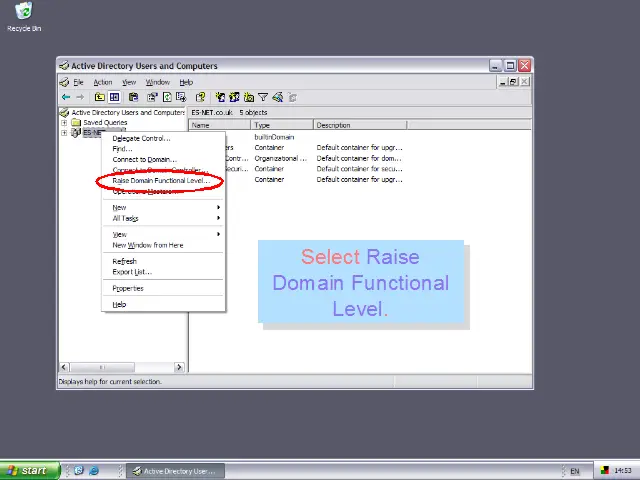Click the Filter funnel toolbar icon
This screenshot has height=480, width=640.
point(263,97)
